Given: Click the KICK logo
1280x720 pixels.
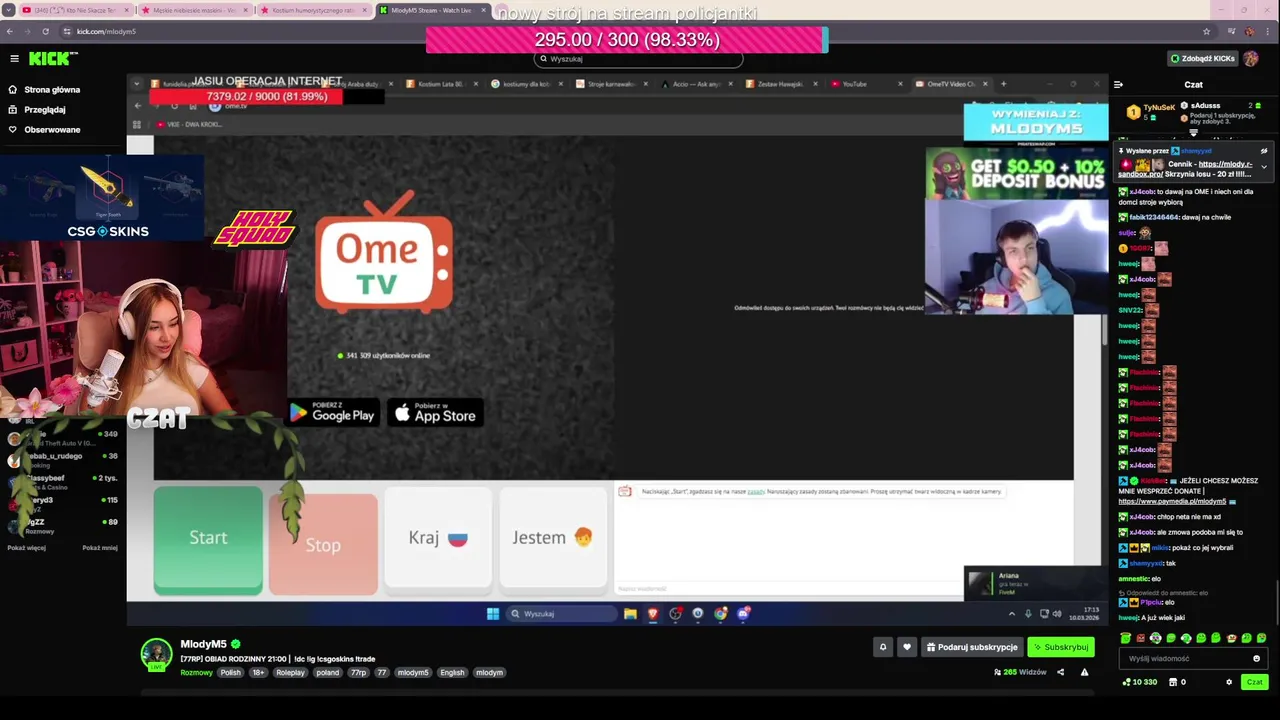Looking at the screenshot, I should [48, 59].
